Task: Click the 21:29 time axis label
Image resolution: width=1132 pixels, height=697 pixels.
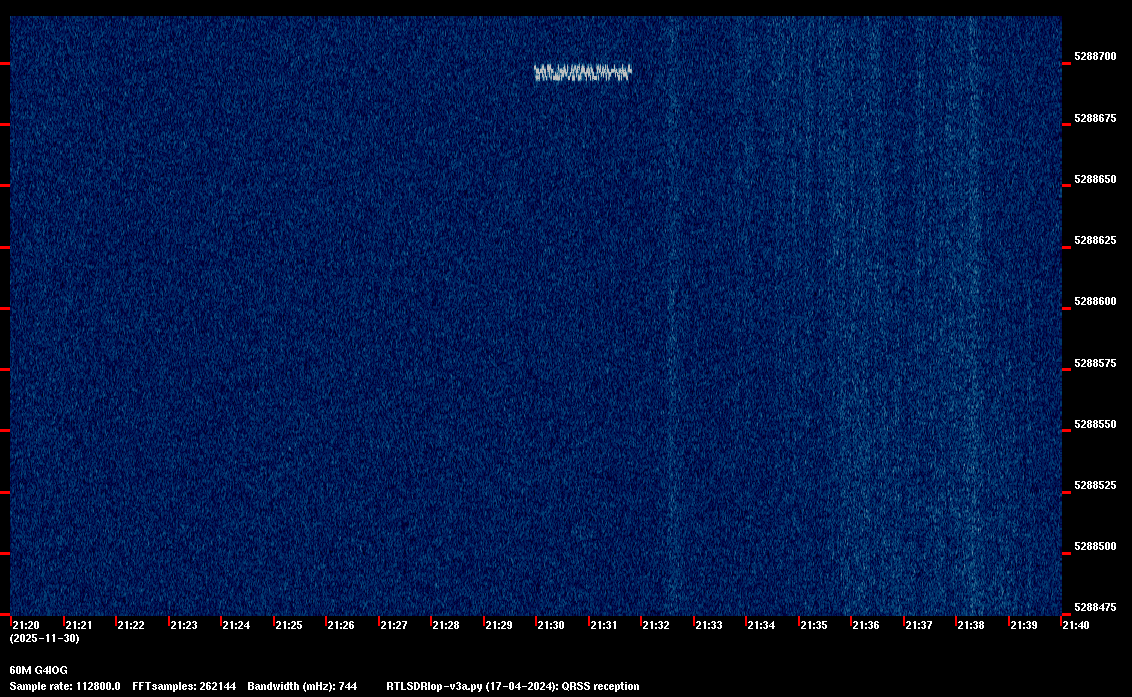Action: tap(499, 625)
